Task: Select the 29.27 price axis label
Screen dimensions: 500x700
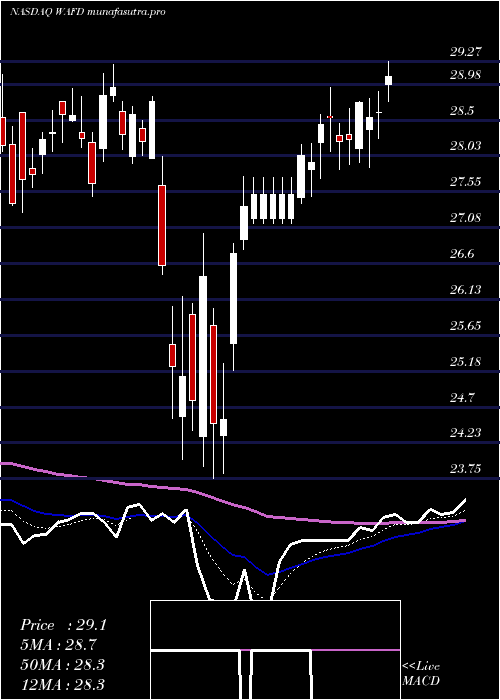Action: [x=466, y=52]
